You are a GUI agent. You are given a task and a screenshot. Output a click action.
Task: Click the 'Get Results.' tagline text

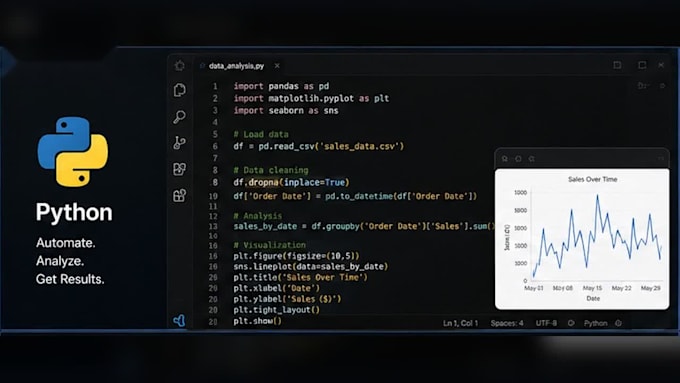(x=70, y=279)
